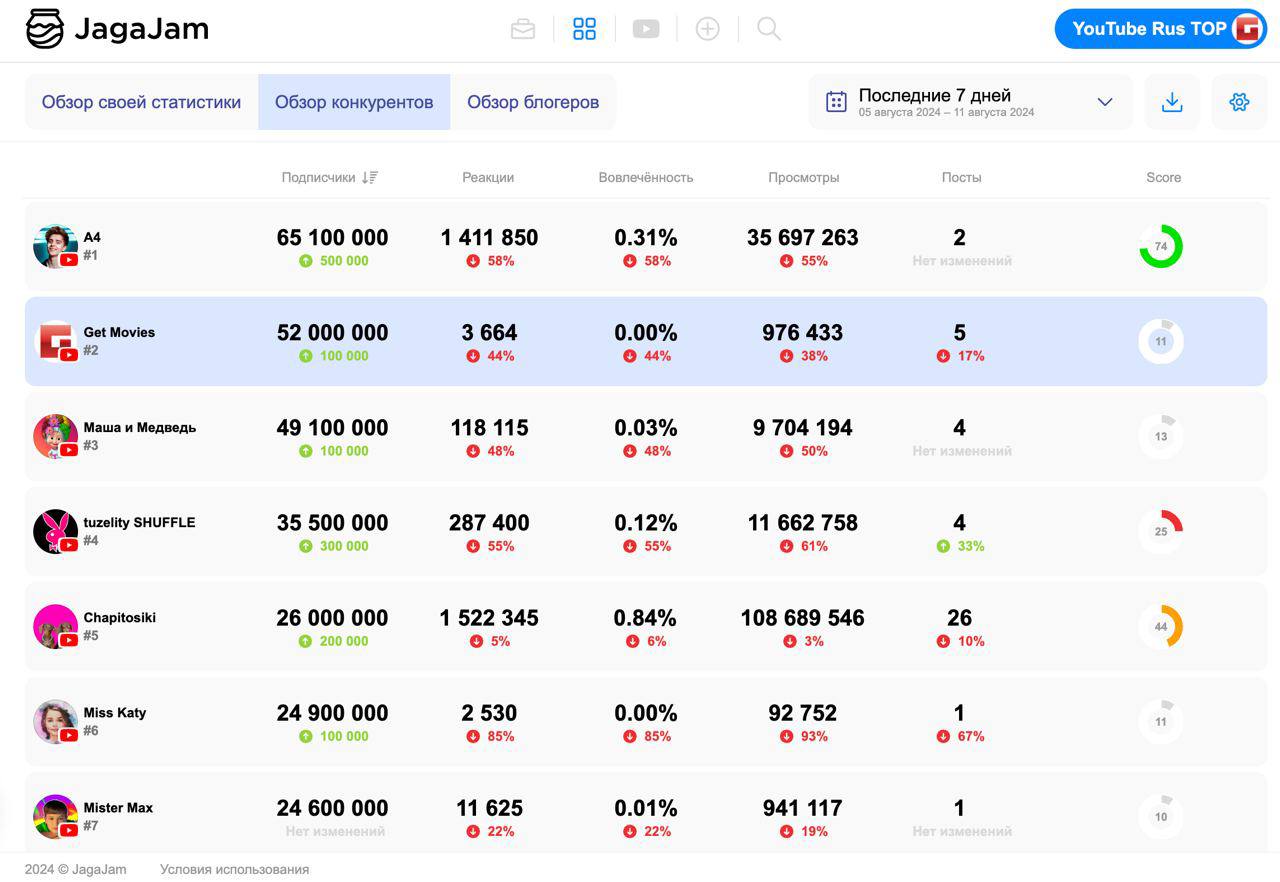Switch to Обзор своей статистики tab
This screenshot has width=1280, height=882.
141,102
